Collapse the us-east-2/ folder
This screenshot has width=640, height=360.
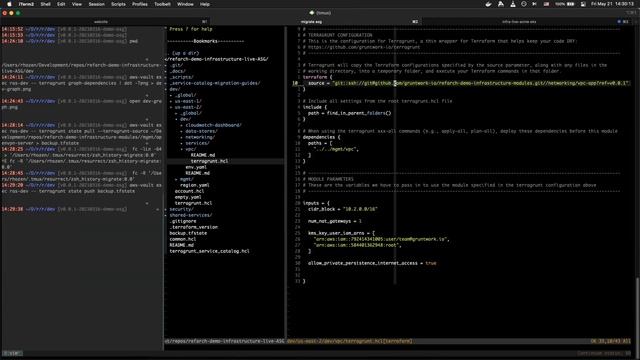(x=188, y=107)
